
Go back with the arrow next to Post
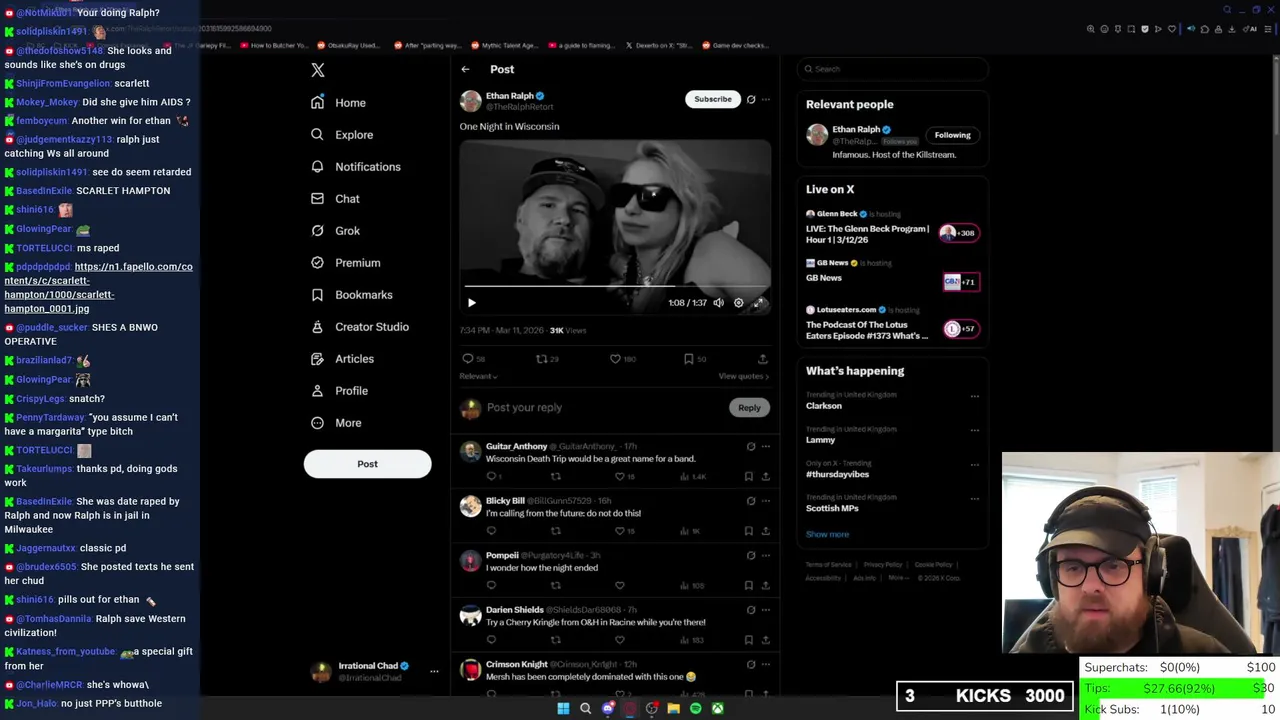pos(465,69)
